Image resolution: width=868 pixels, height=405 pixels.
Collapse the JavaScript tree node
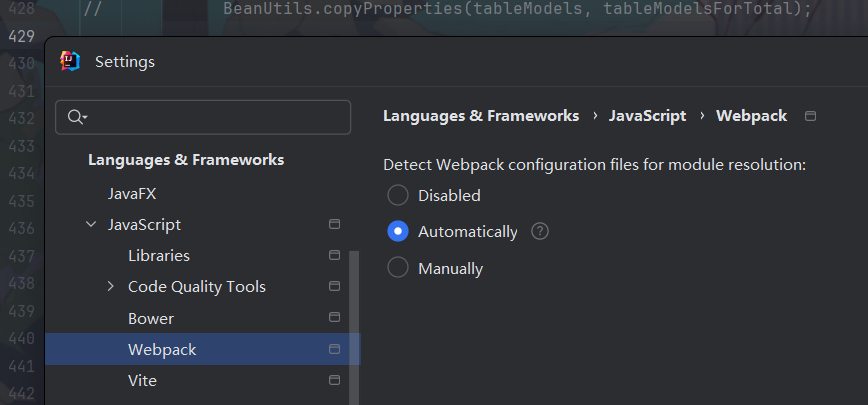click(91, 225)
